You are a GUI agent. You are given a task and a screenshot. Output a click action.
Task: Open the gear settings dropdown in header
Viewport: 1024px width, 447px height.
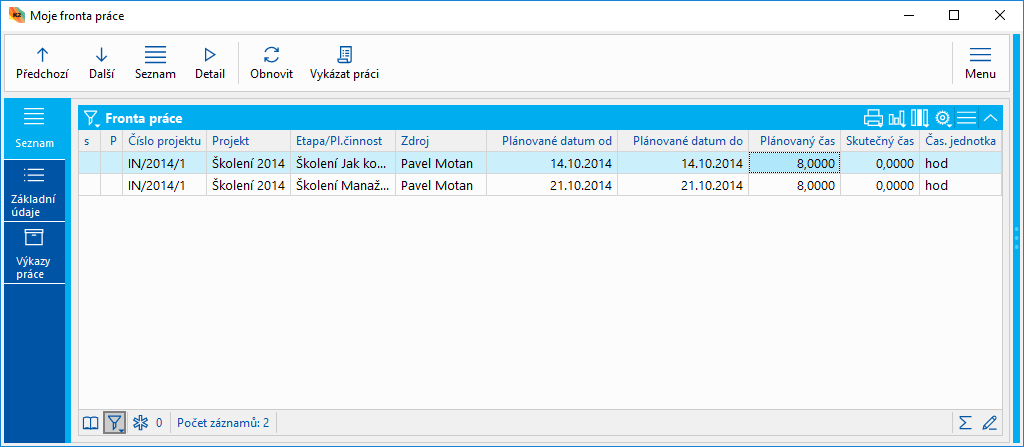[943, 118]
